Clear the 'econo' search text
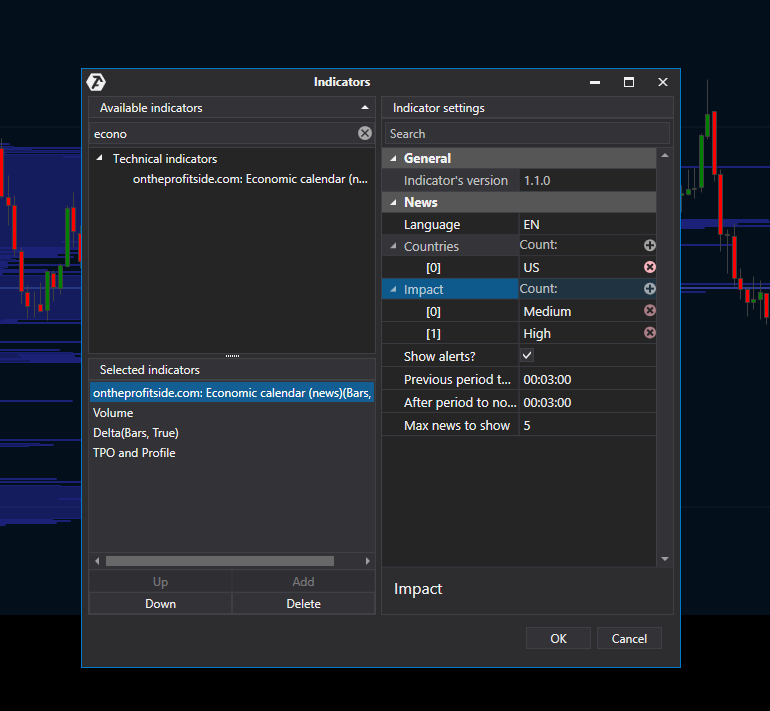 [x=364, y=133]
